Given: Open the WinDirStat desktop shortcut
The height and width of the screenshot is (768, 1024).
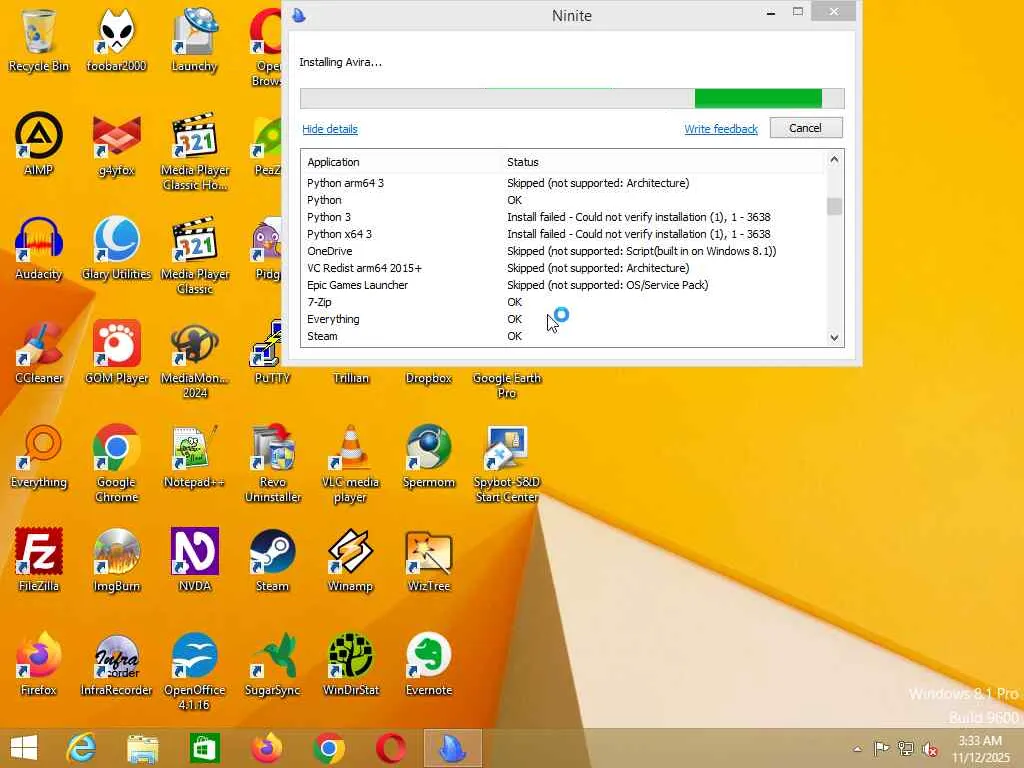Looking at the screenshot, I should click(x=350, y=664).
